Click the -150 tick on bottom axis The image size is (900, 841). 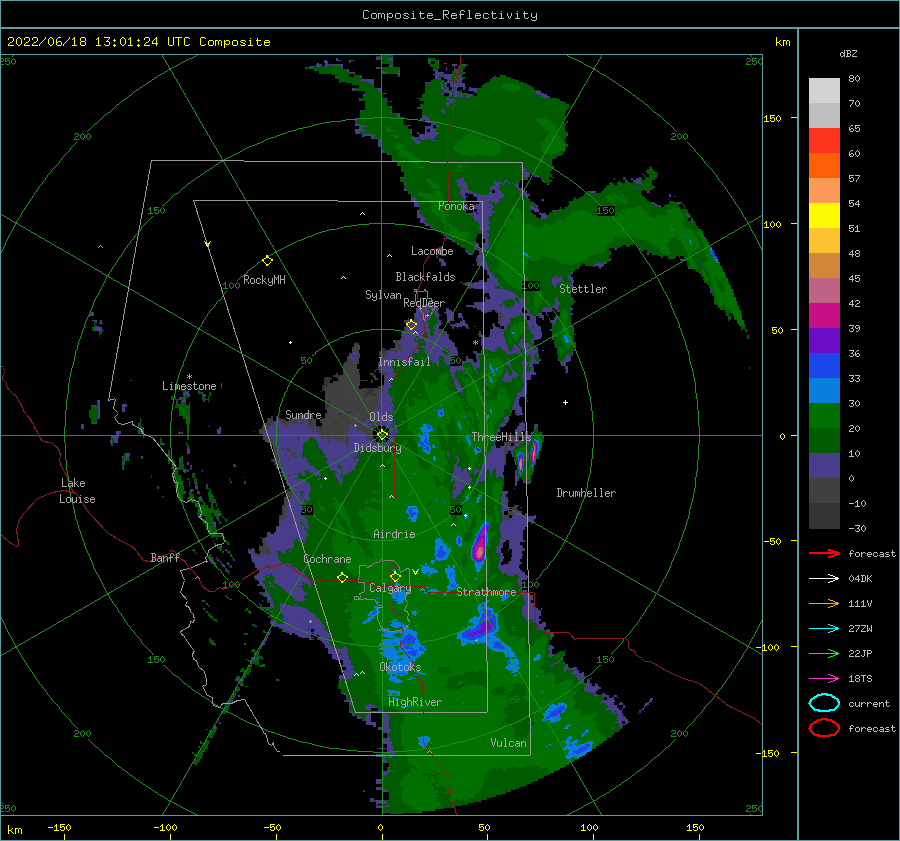[x=59, y=827]
